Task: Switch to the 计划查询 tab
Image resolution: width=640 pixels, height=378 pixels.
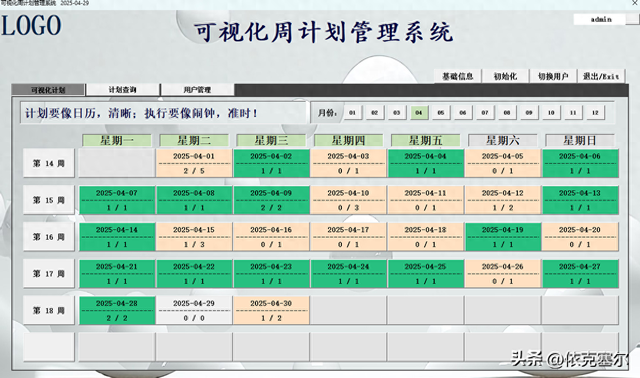Action: tap(122, 90)
